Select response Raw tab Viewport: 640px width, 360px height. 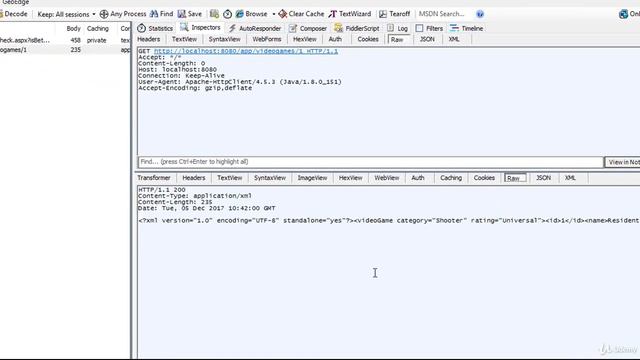(515, 178)
